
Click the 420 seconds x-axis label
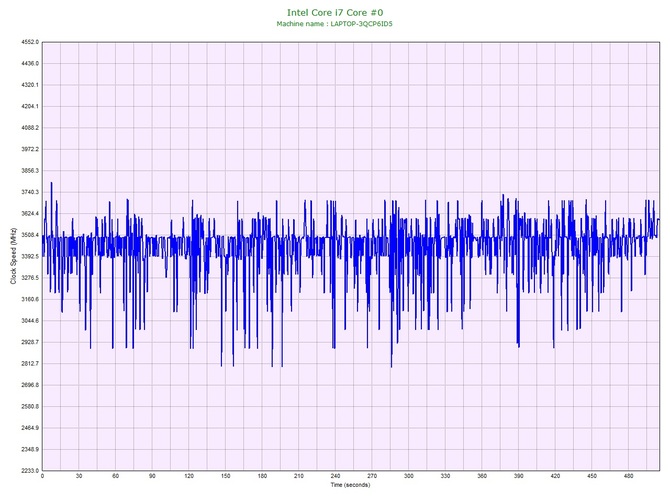click(x=555, y=476)
